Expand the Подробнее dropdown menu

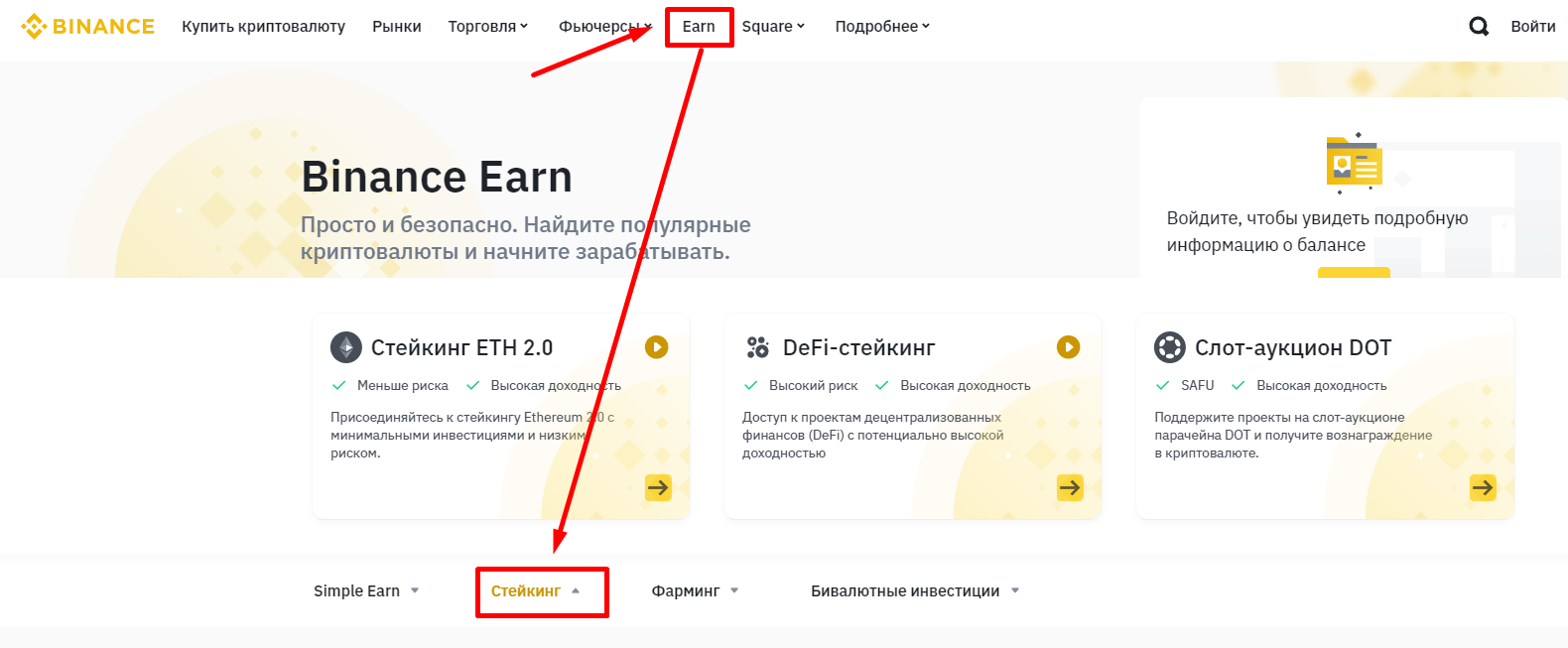click(x=882, y=27)
